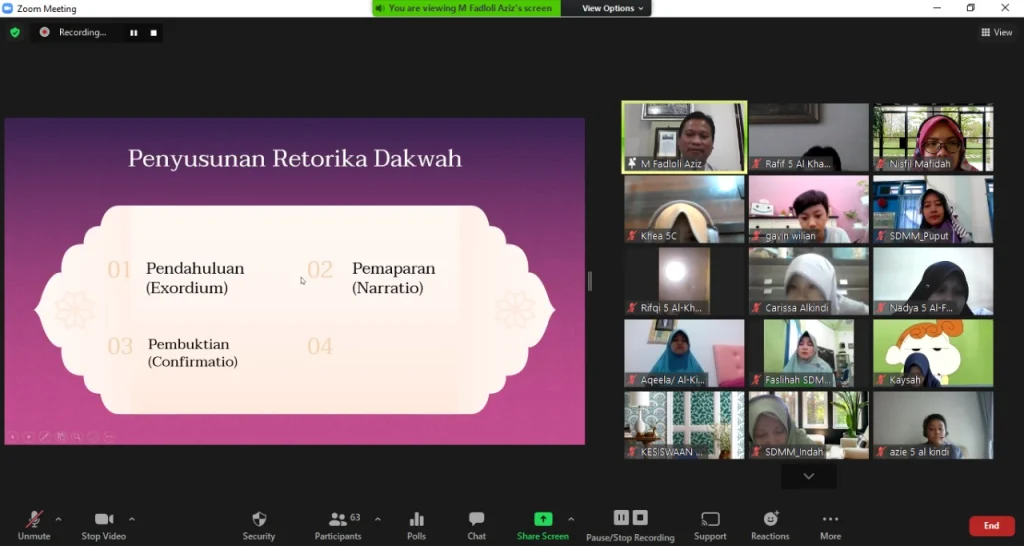This screenshot has height=546, width=1024.
Task: Select Rafif 5 Al Kha... video tile
Action: point(808,137)
